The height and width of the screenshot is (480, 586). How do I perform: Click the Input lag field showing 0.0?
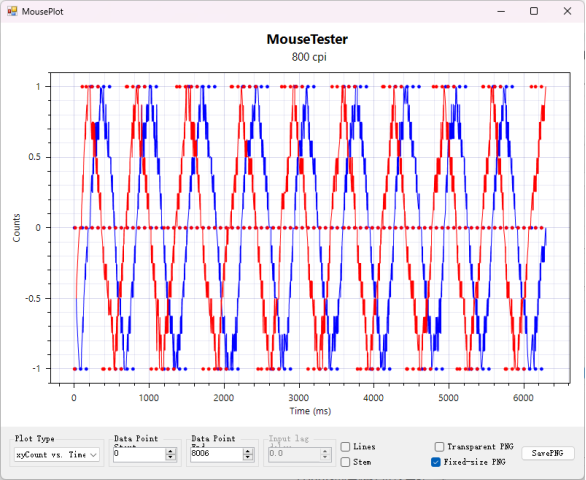click(293, 454)
